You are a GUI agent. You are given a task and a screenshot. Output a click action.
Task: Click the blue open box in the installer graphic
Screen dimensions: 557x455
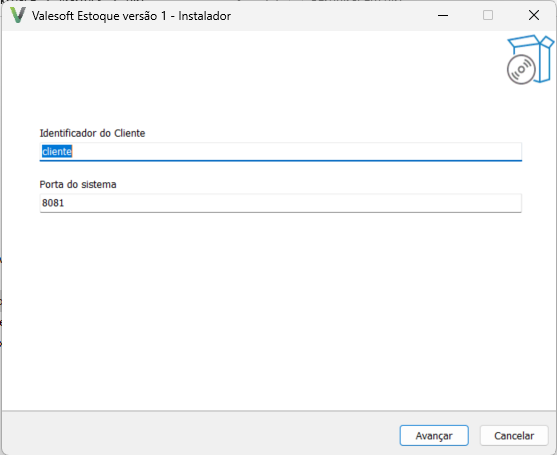(536, 58)
